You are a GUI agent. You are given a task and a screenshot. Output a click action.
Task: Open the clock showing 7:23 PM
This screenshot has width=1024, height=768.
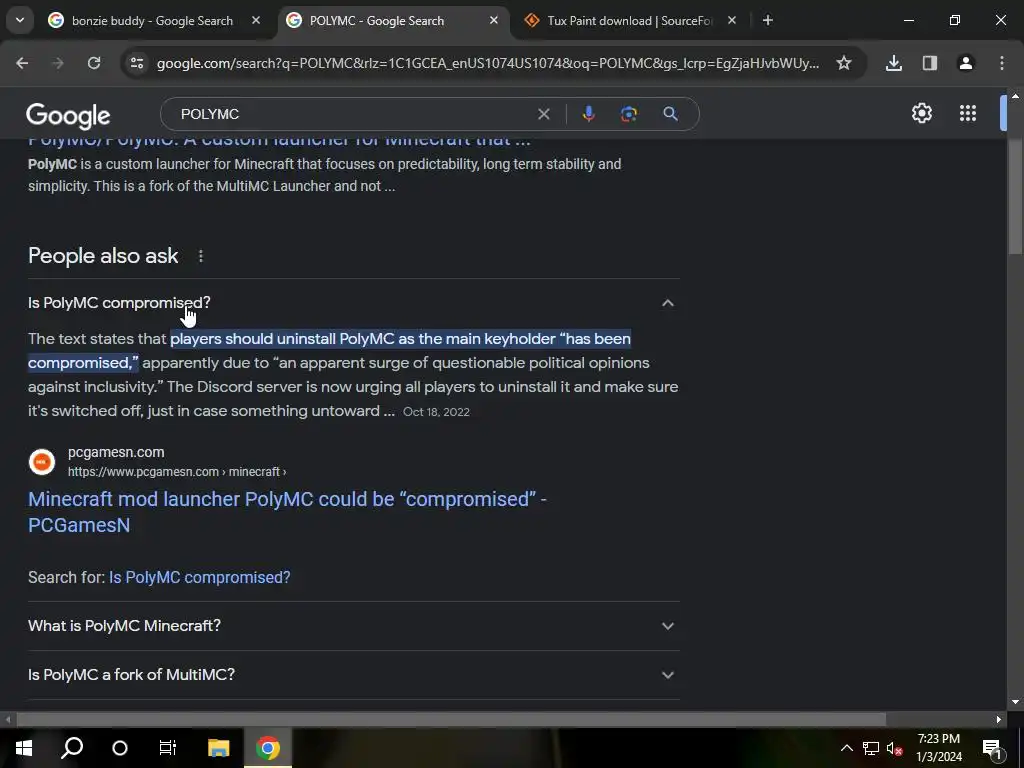click(x=939, y=748)
